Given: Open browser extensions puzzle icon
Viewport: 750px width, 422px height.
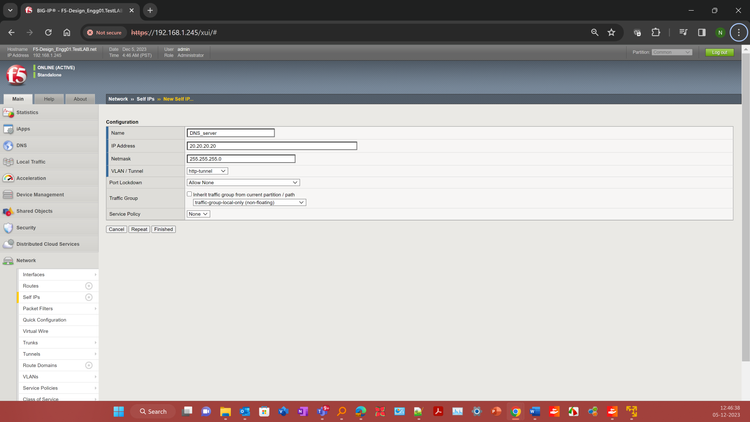Looking at the screenshot, I should (x=656, y=33).
